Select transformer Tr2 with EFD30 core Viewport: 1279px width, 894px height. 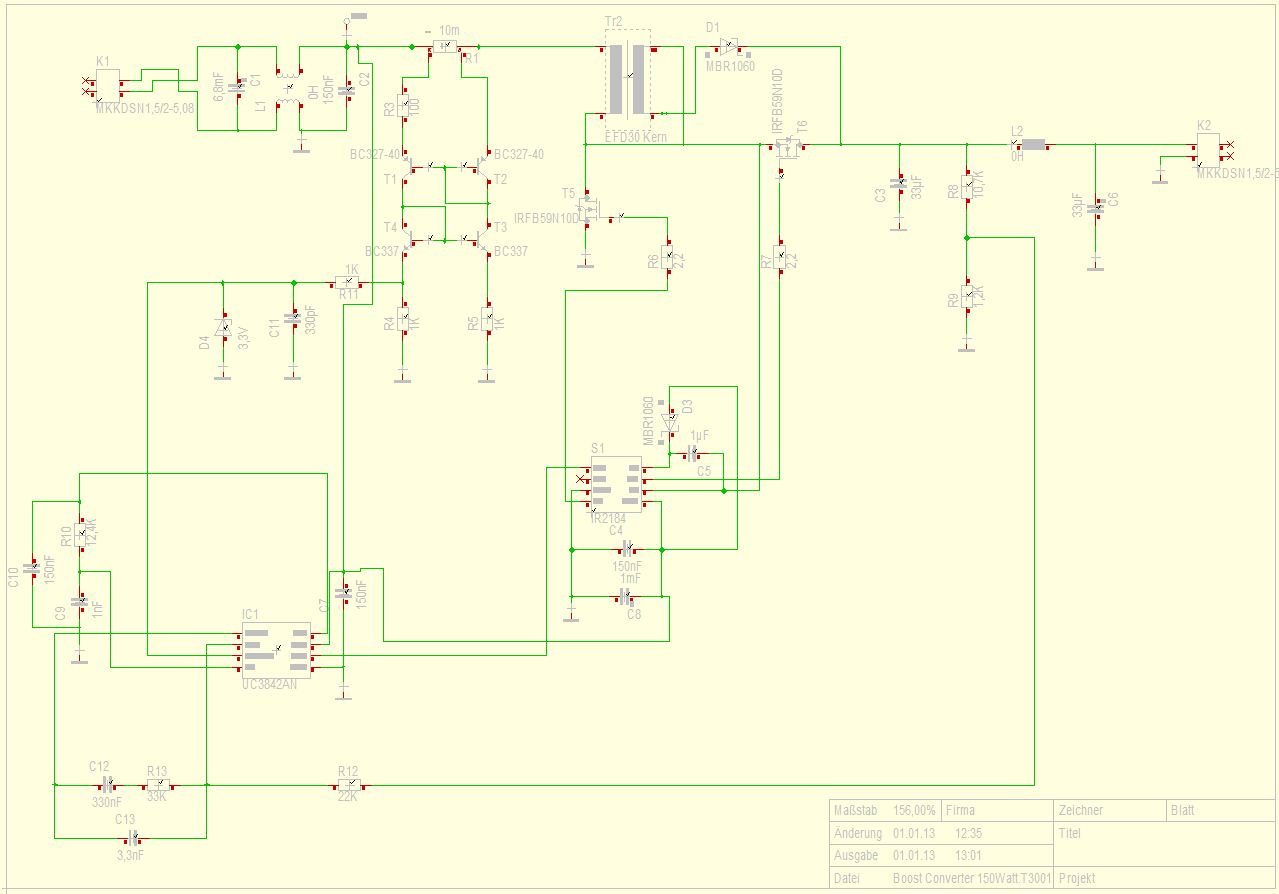[628, 80]
